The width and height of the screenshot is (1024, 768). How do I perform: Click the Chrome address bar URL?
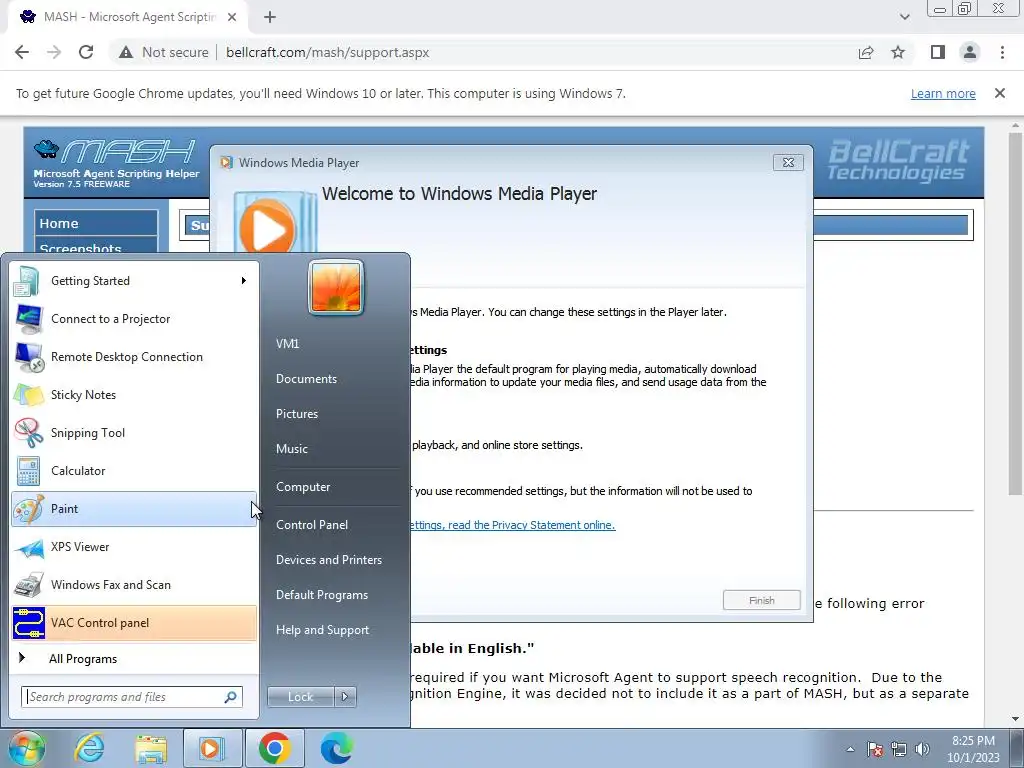point(327,52)
